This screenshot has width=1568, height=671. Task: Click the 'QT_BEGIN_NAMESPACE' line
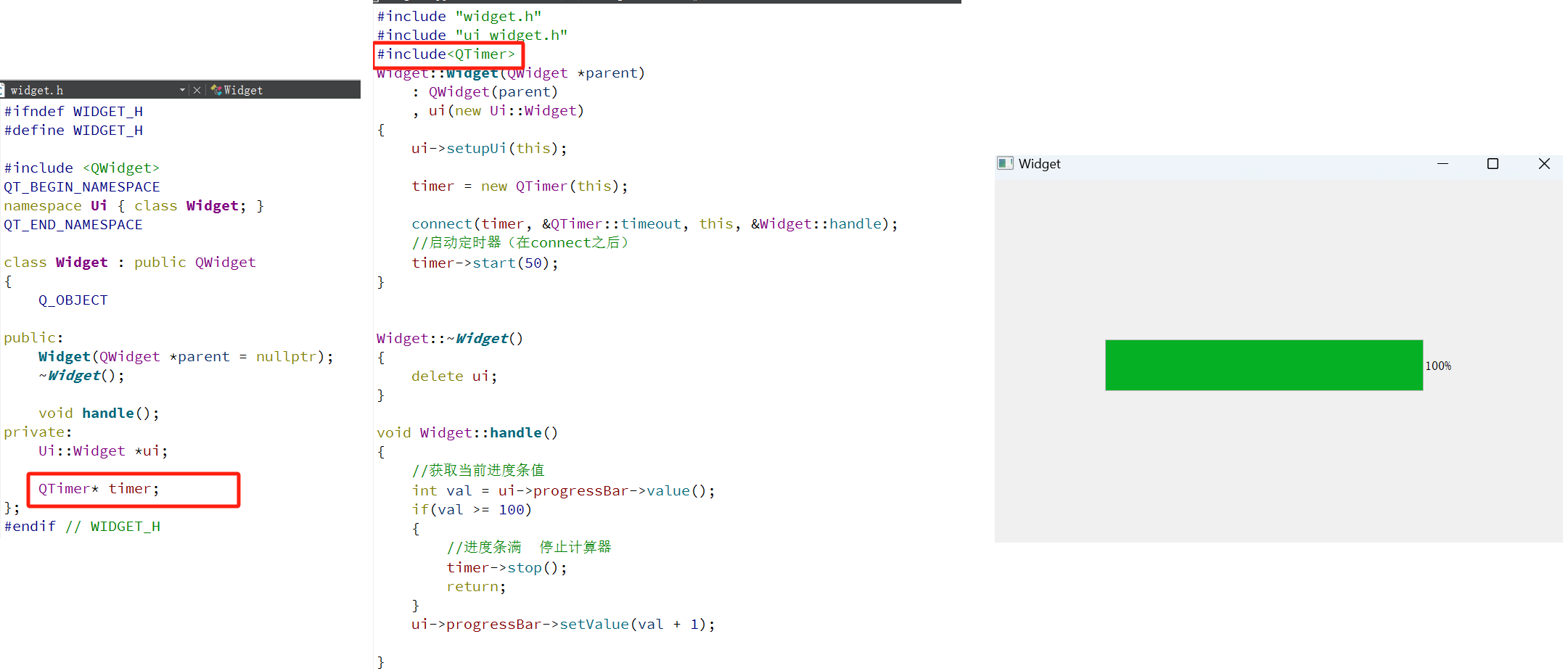pyautogui.click(x=81, y=186)
